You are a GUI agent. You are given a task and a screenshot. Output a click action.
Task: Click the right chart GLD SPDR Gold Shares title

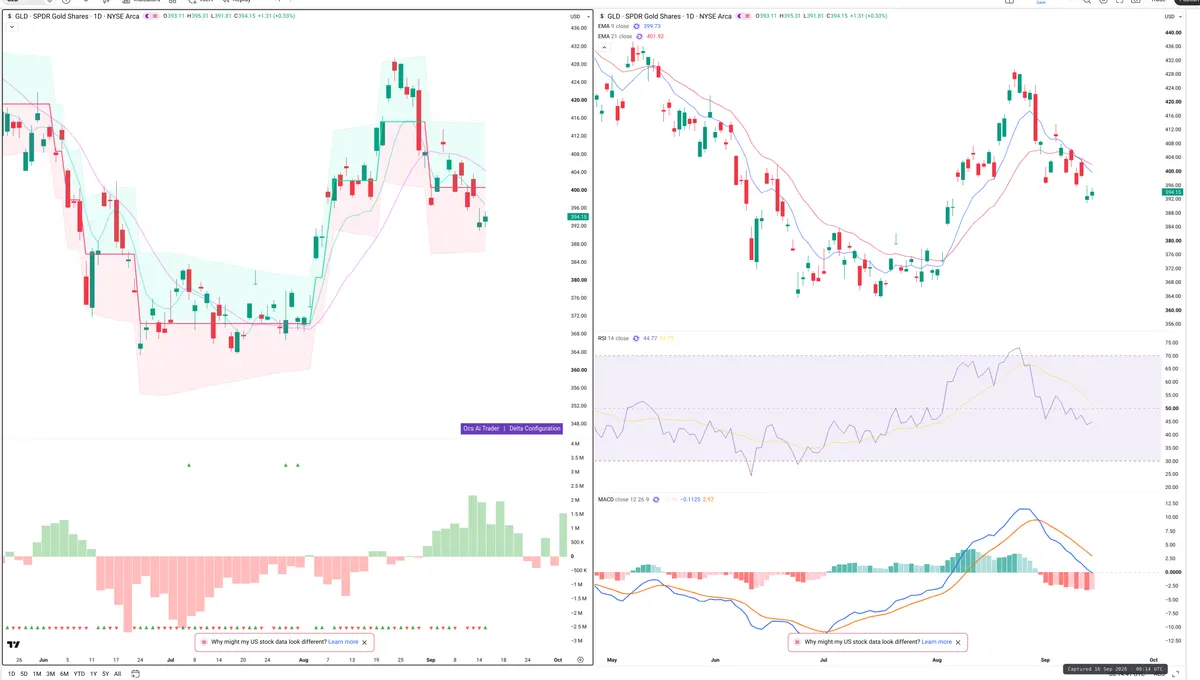[x=670, y=16]
